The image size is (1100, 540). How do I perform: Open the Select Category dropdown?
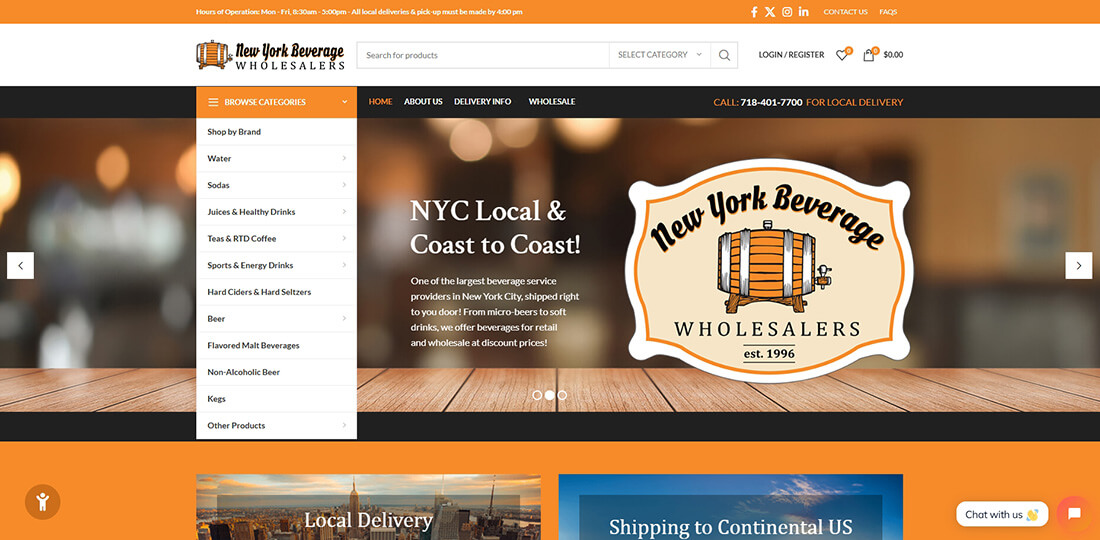tap(659, 55)
